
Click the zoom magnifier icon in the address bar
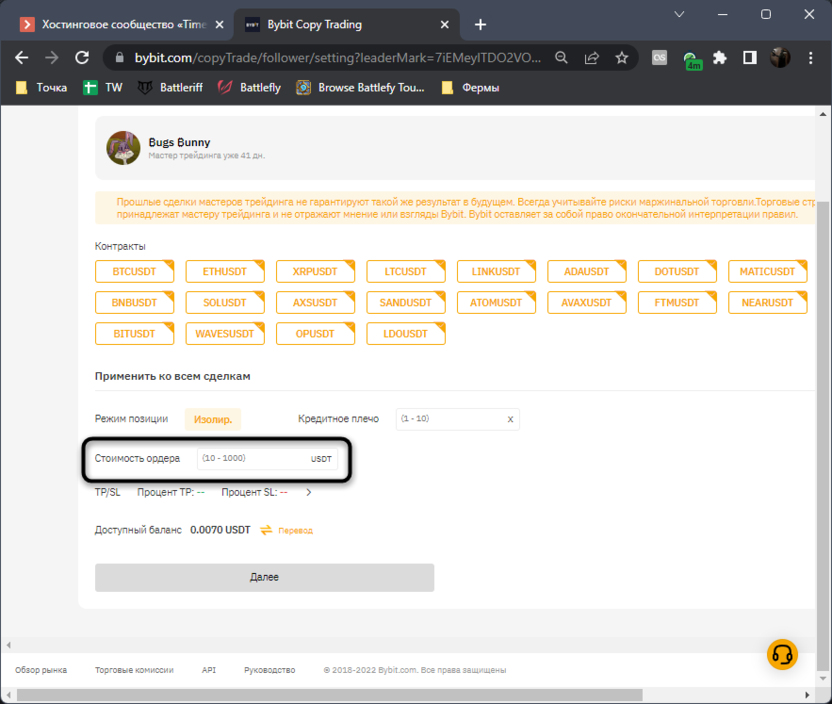pos(562,58)
